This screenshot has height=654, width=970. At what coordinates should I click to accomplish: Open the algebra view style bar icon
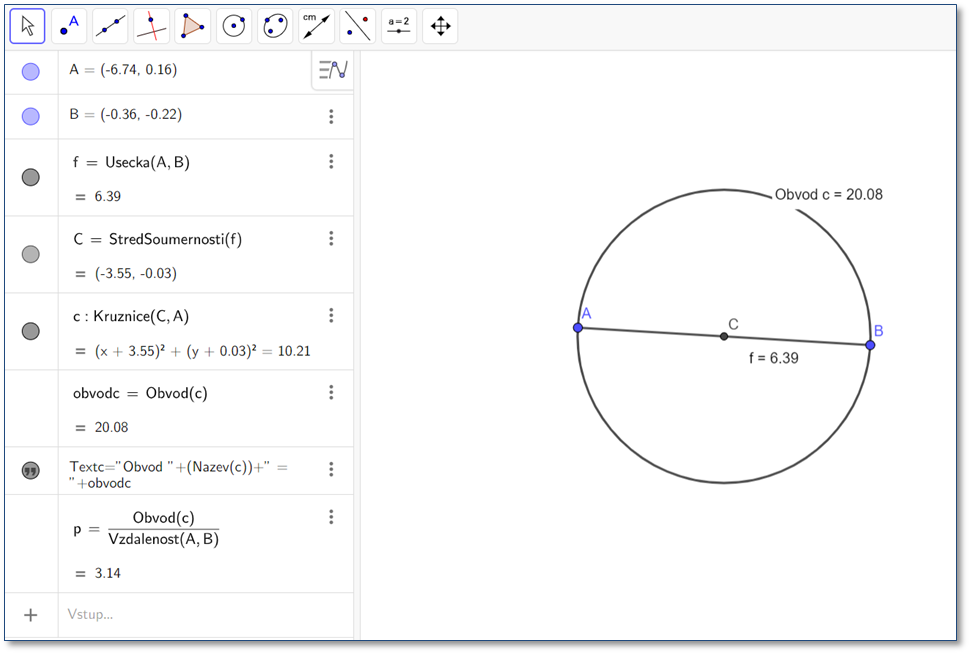(x=333, y=70)
